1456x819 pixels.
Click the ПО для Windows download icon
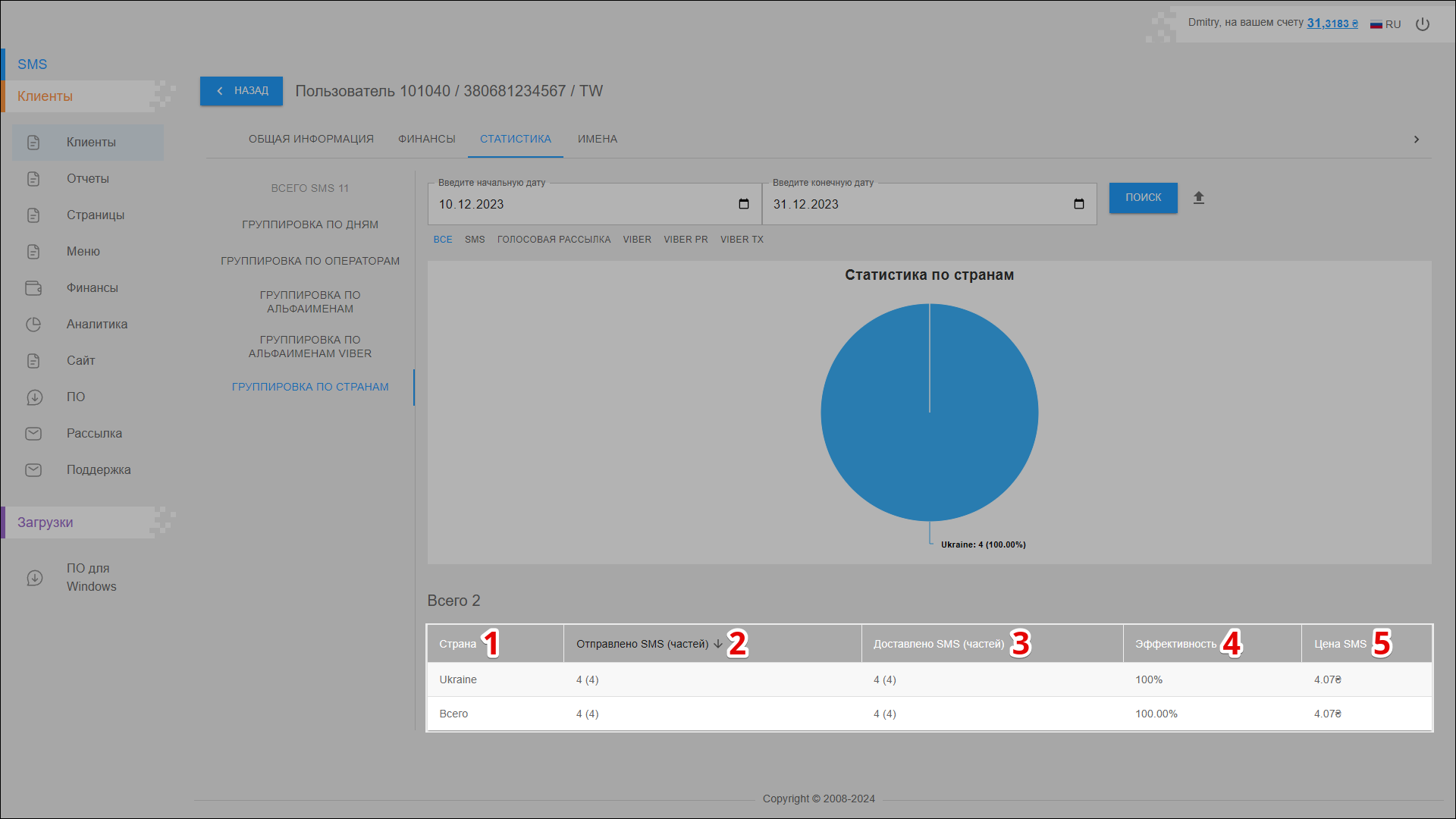click(x=35, y=578)
